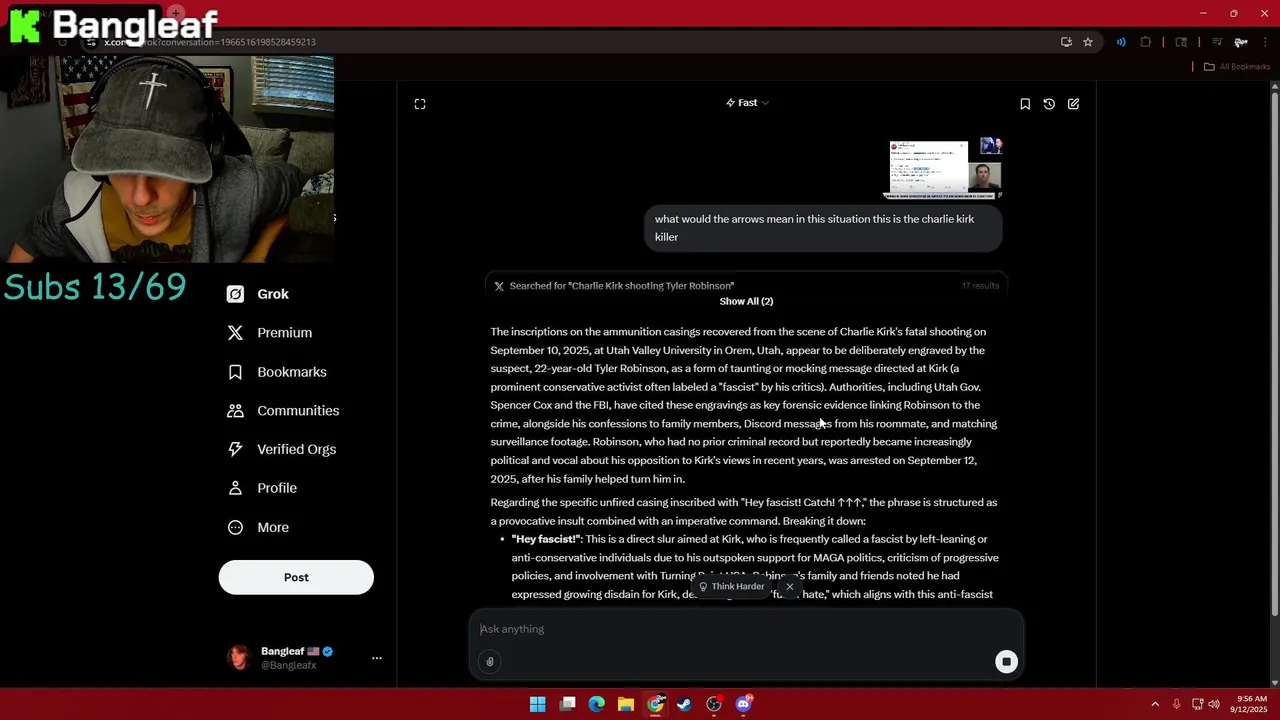The height and width of the screenshot is (720, 1280).
Task: Focus the Ask anything input field
Action: pyautogui.click(x=746, y=629)
